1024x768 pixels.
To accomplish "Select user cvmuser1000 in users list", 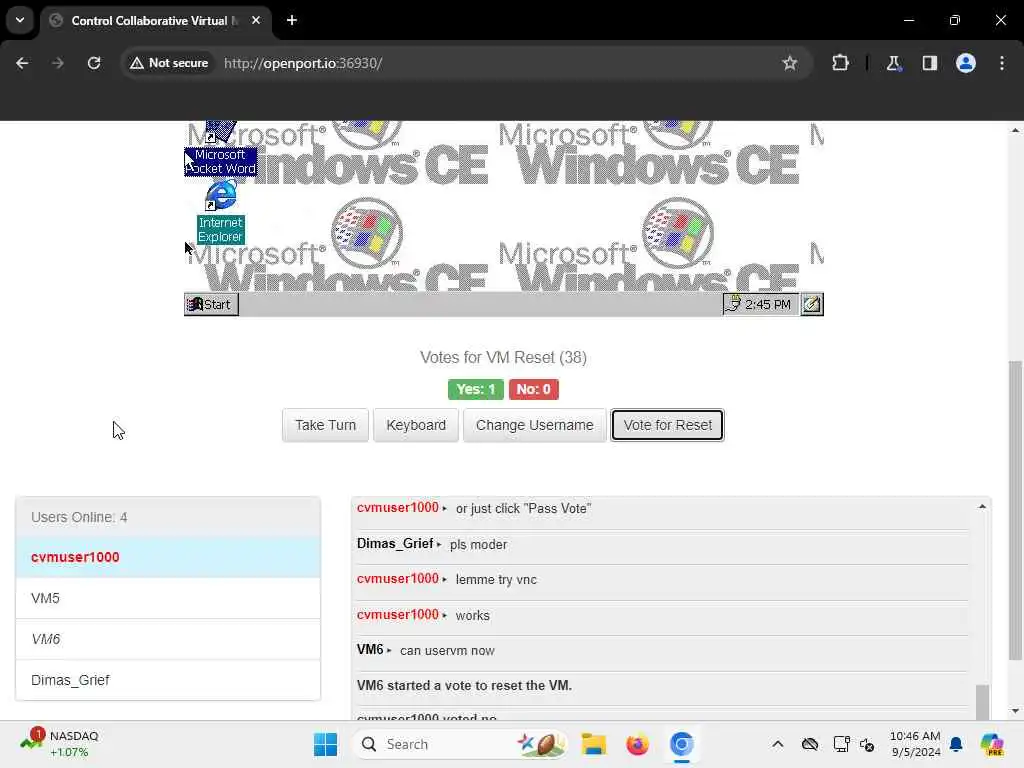I will [x=168, y=557].
